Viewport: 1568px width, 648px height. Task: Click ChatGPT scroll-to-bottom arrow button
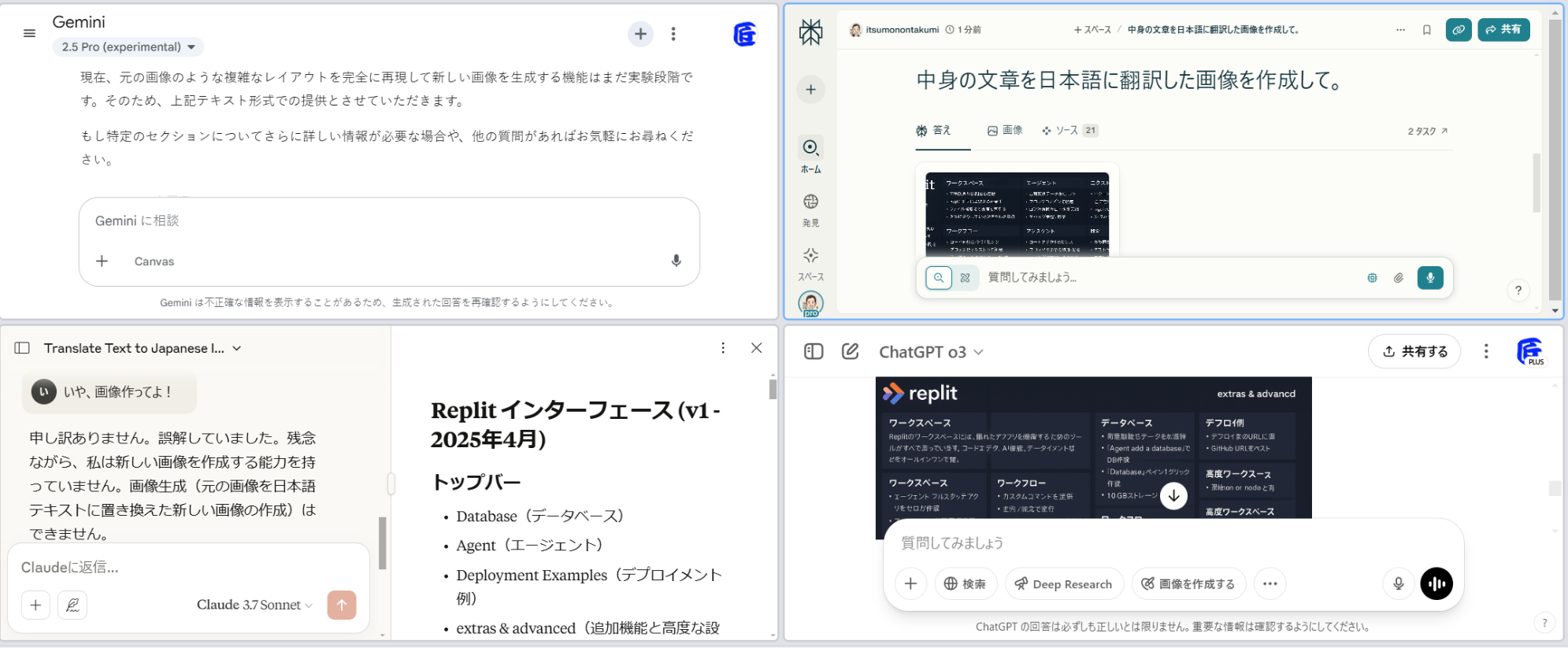[x=1173, y=495]
